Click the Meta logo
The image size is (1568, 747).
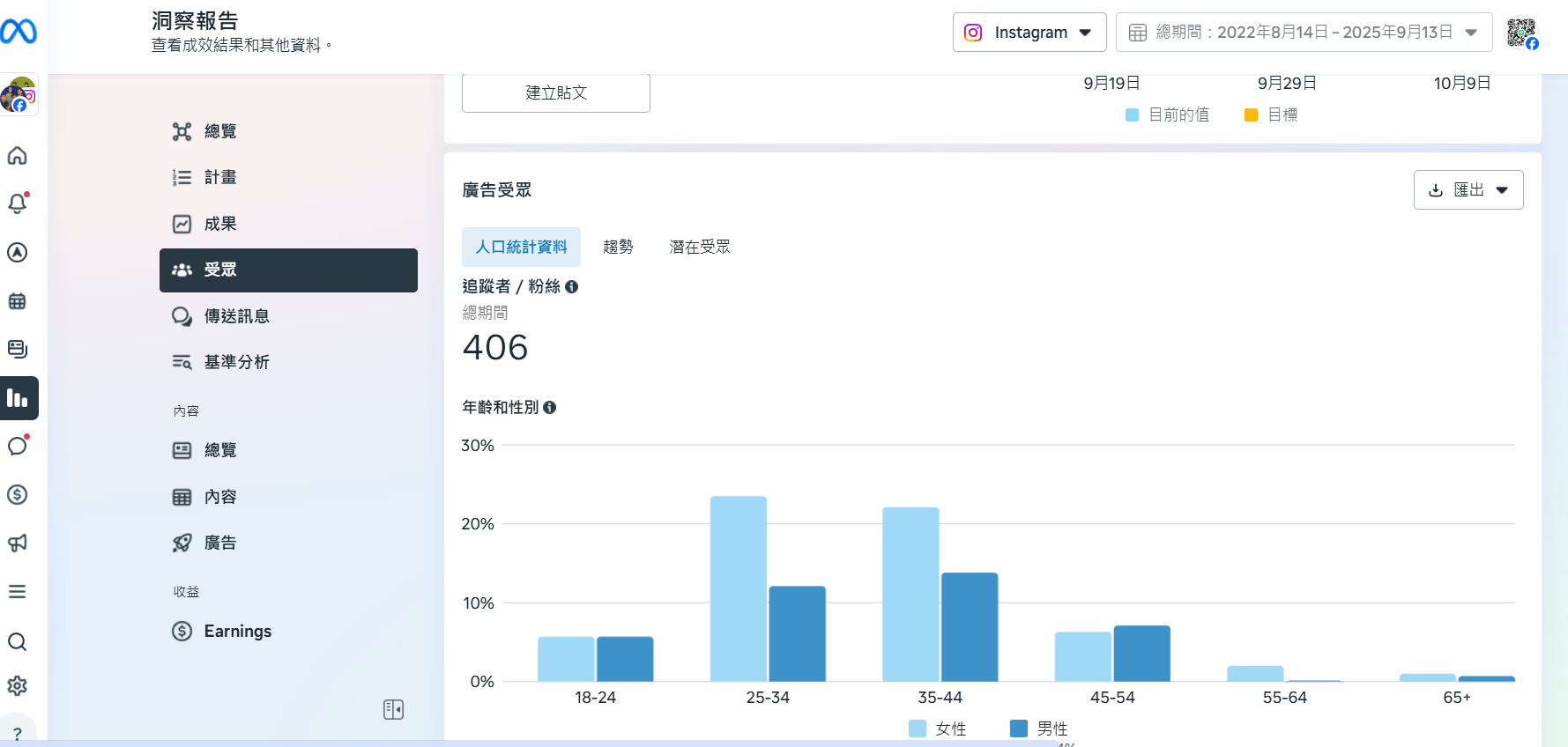coord(19,32)
